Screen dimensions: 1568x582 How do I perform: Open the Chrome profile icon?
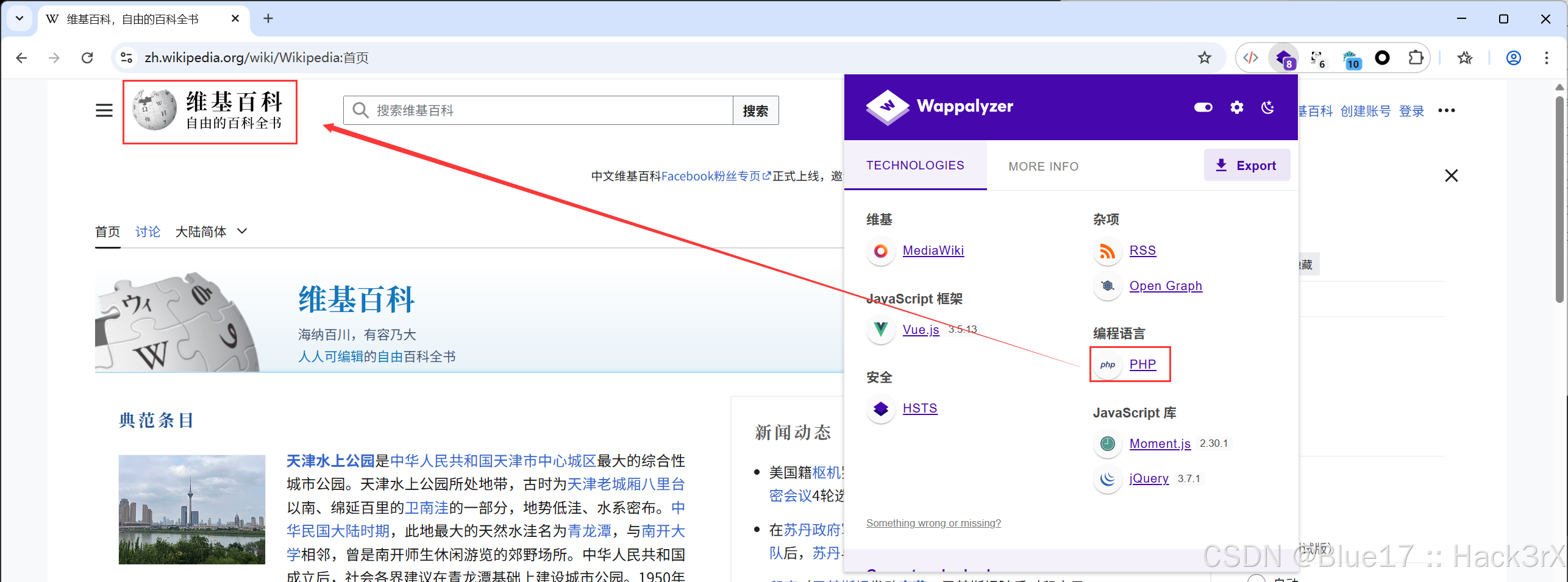[1513, 58]
